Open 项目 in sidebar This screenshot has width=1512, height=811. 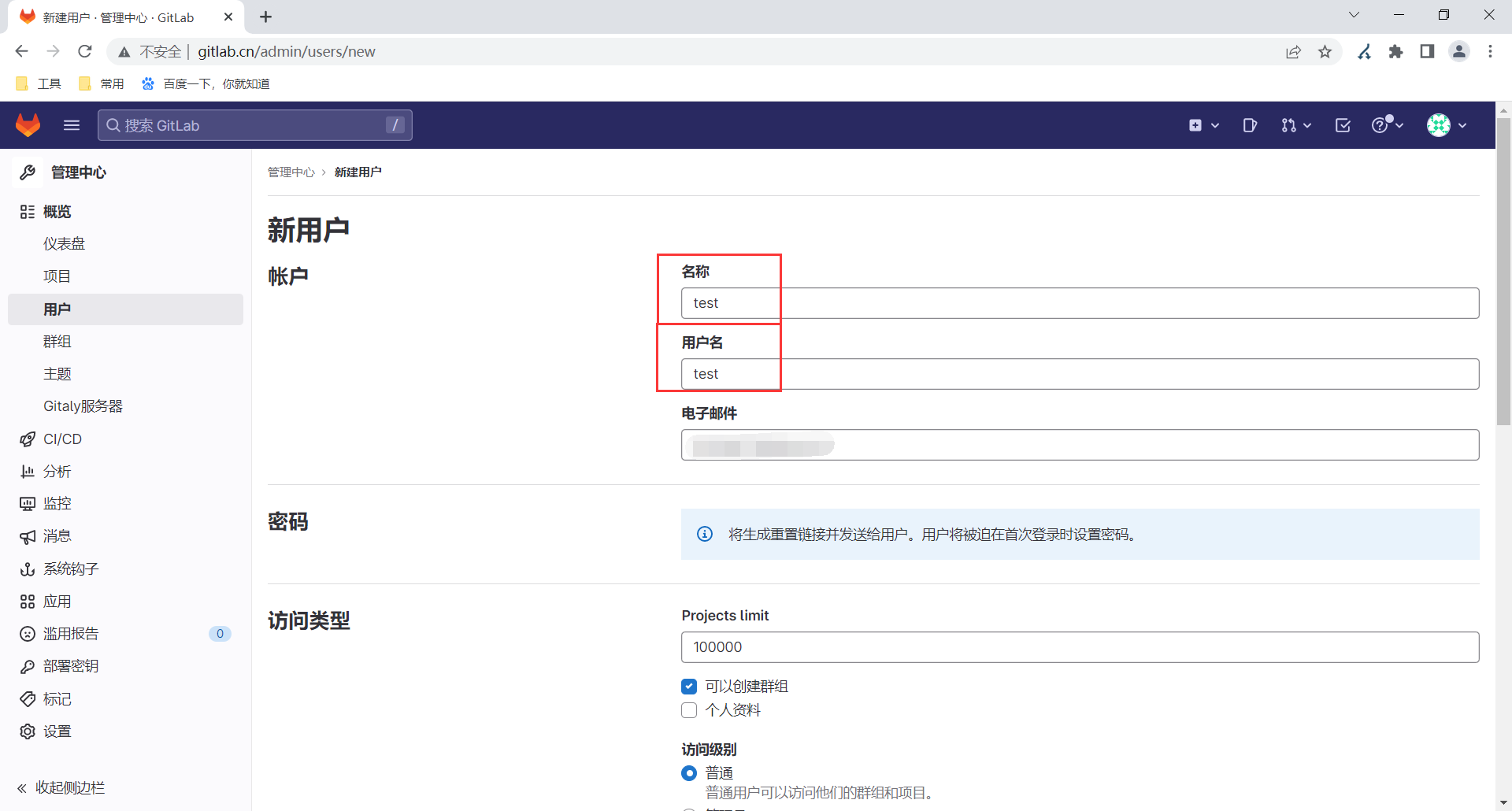coord(57,276)
